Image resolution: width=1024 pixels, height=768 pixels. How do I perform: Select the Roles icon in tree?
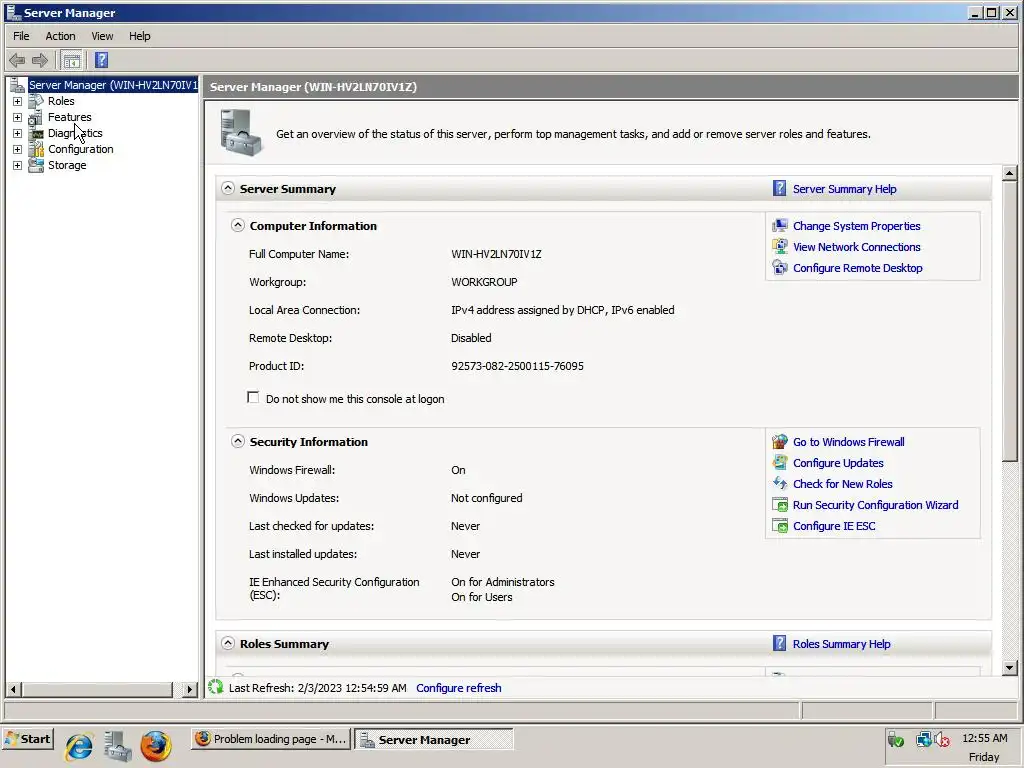pos(36,101)
